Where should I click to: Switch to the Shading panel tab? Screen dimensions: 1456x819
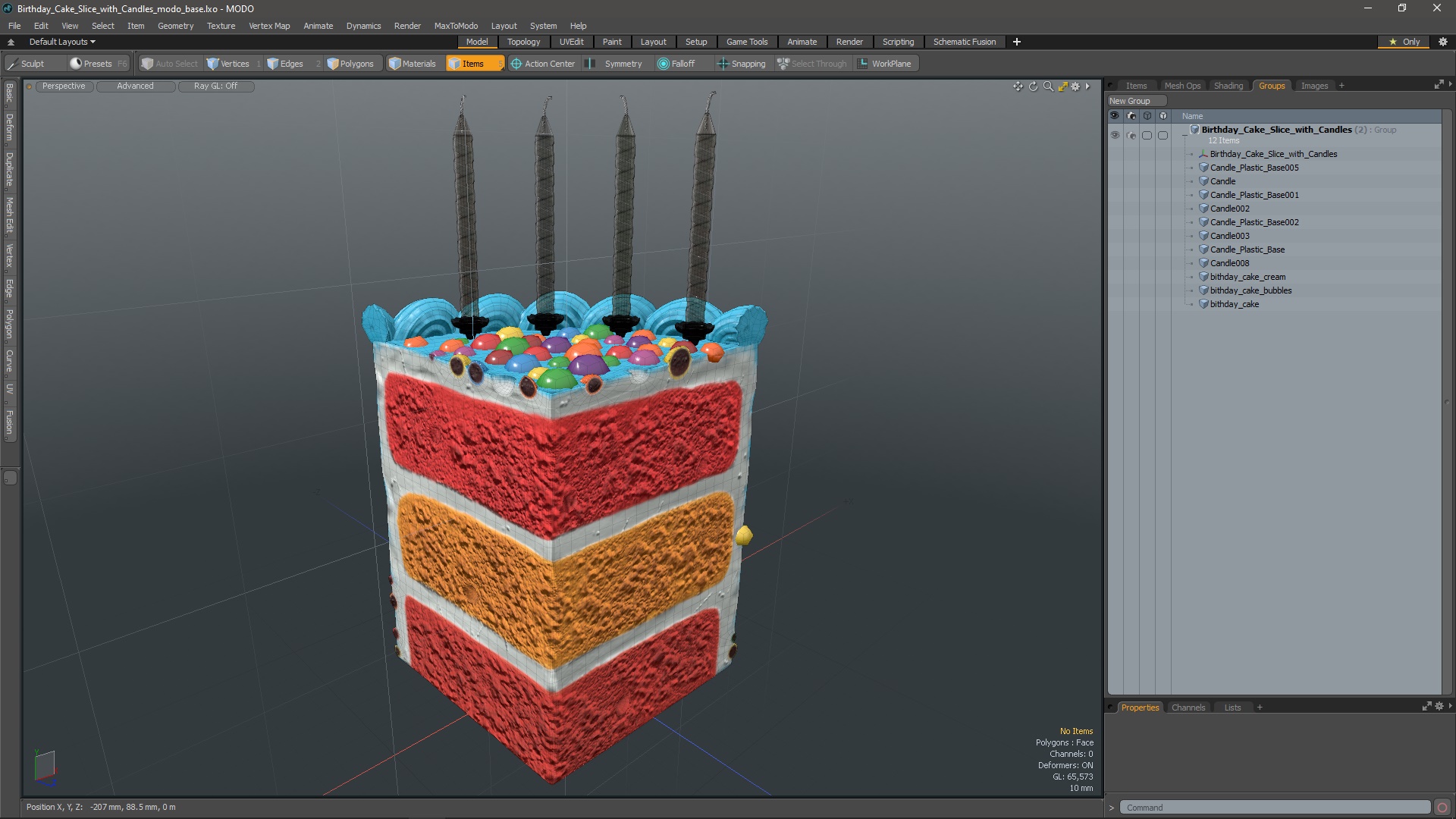click(1228, 86)
